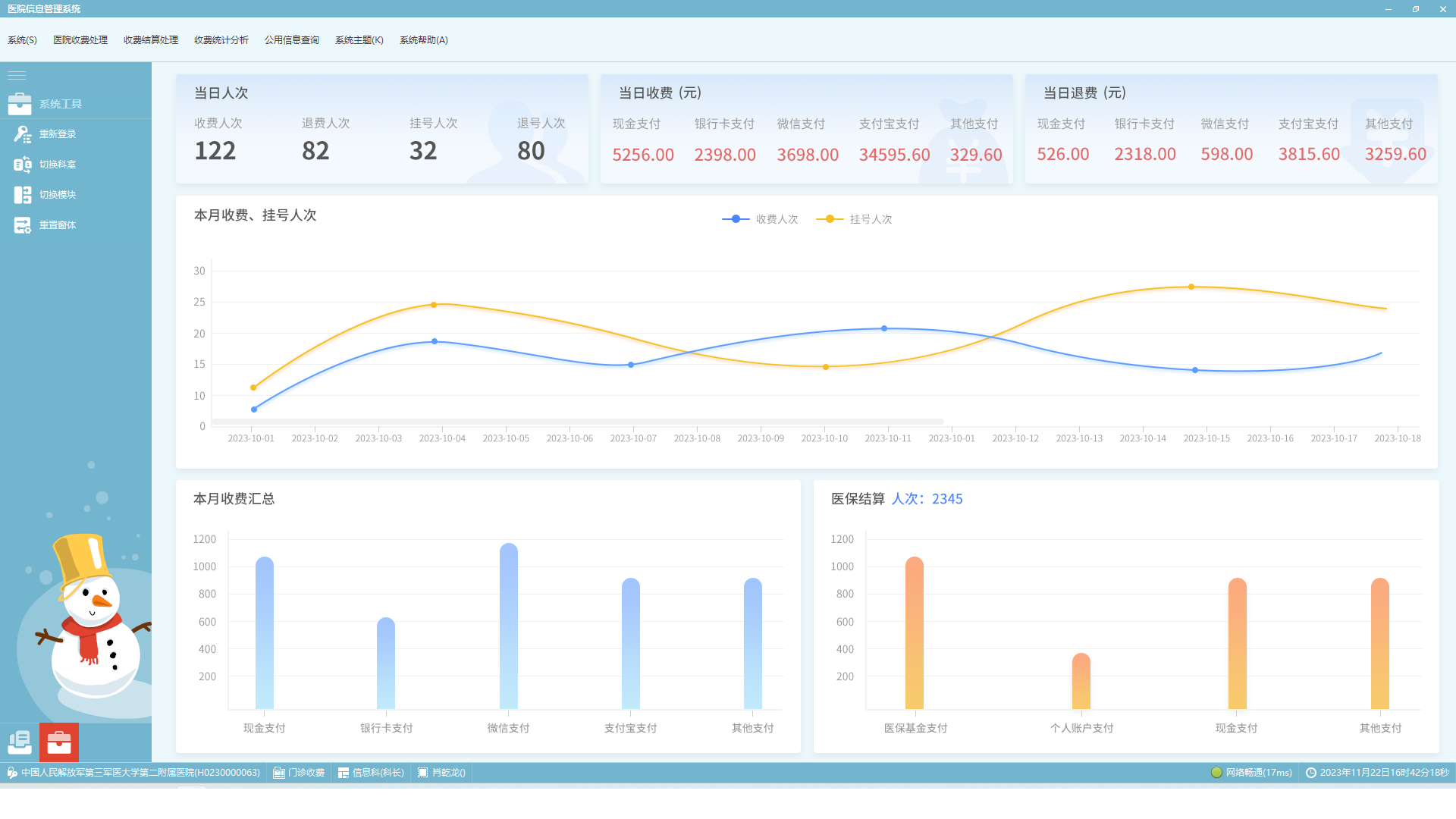Click the chart's horizontal zoom slider bar

point(577,422)
